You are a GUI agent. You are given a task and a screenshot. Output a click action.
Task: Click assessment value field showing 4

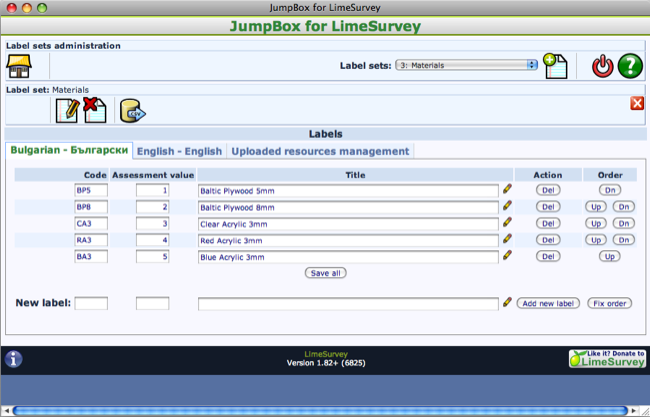point(153,240)
